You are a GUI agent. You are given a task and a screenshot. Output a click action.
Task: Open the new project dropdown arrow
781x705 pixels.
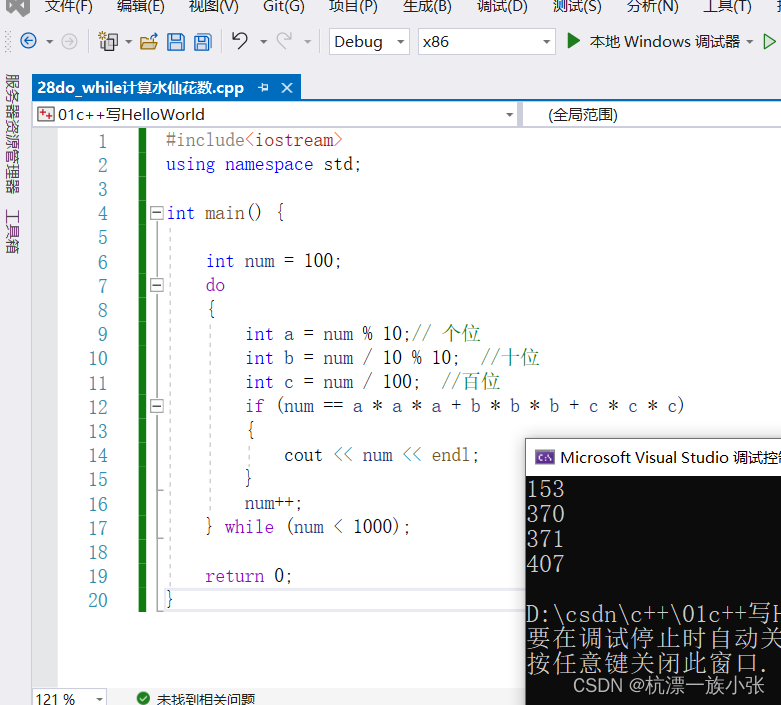[x=129, y=42]
